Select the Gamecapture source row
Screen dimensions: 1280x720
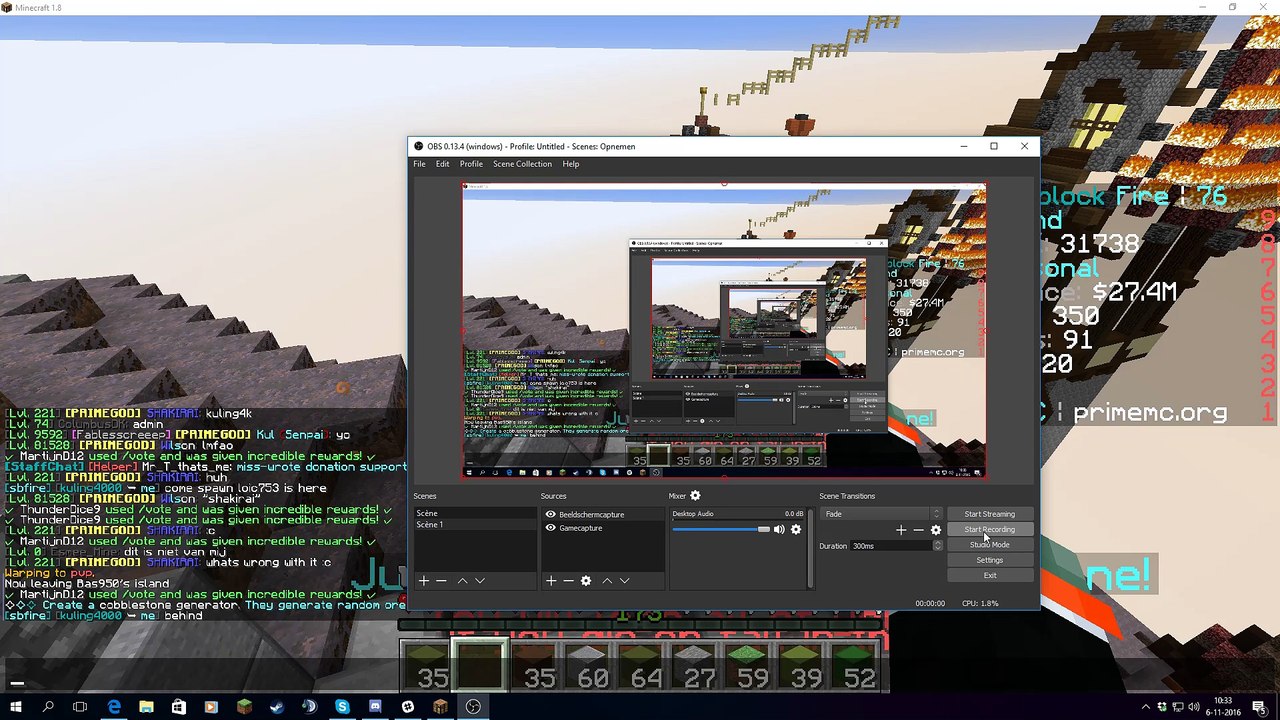[602, 528]
